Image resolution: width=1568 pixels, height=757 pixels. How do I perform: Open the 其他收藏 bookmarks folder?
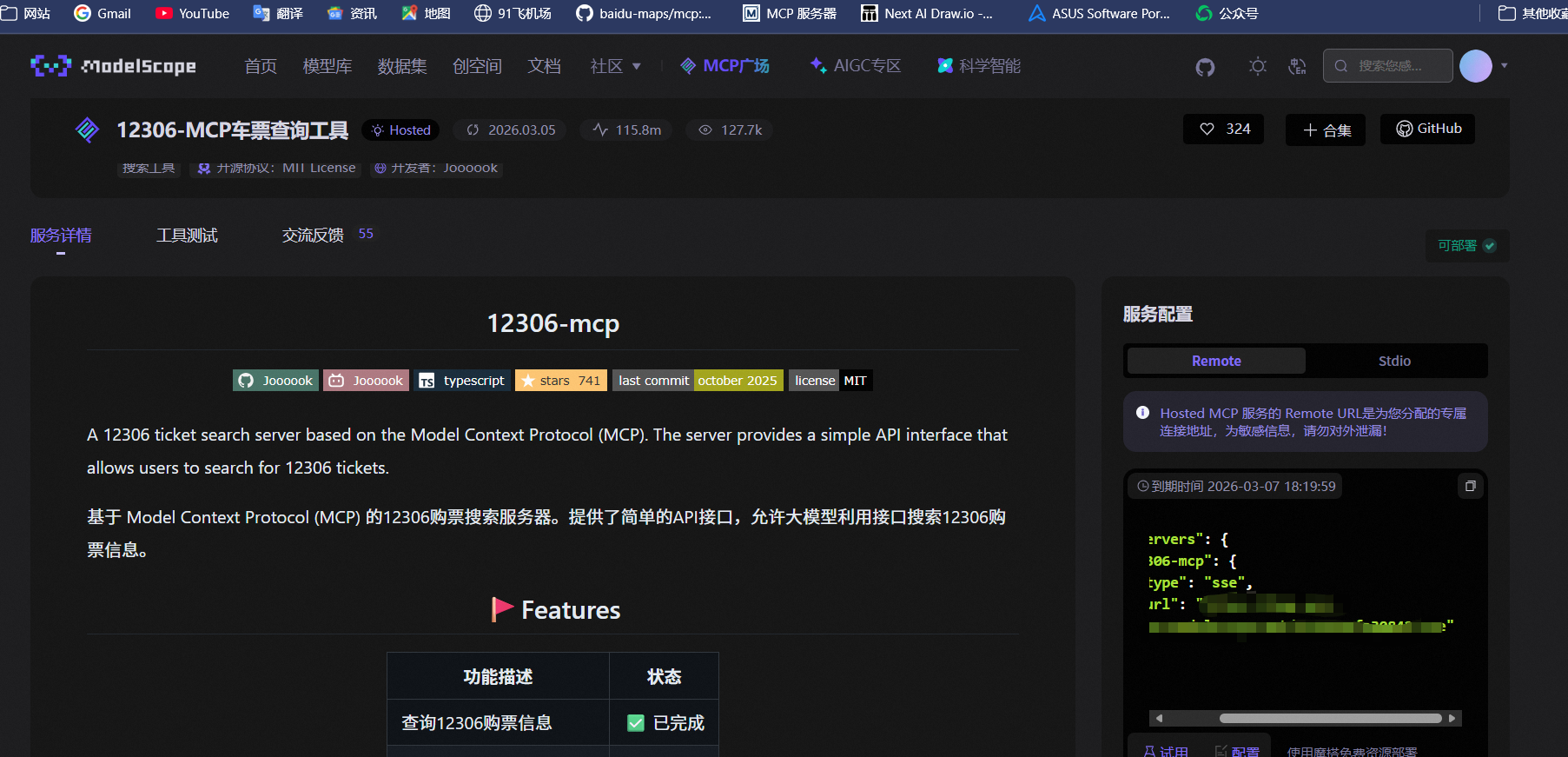tap(1532, 13)
